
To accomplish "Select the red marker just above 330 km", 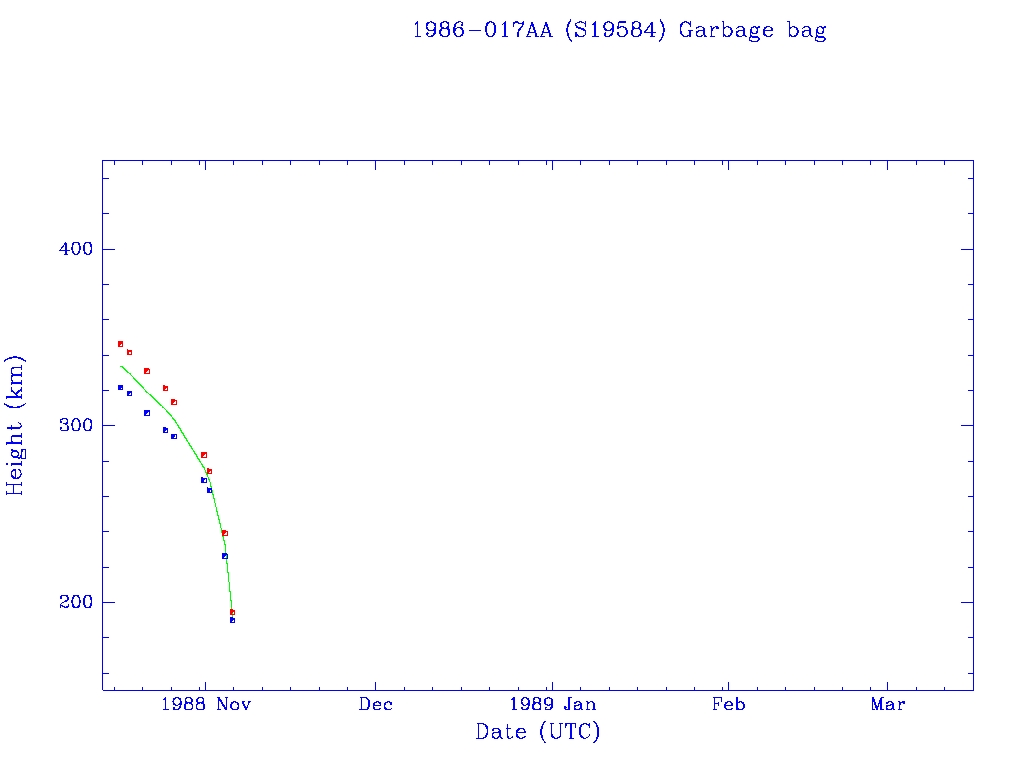I will (x=146, y=371).
